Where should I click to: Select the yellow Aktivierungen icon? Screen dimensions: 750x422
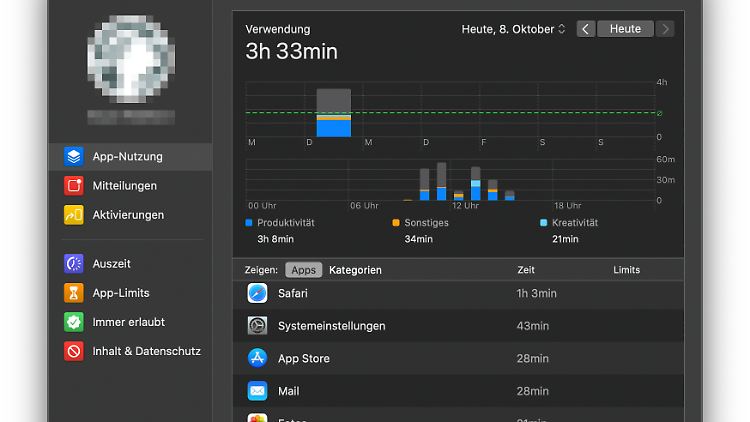[73, 215]
